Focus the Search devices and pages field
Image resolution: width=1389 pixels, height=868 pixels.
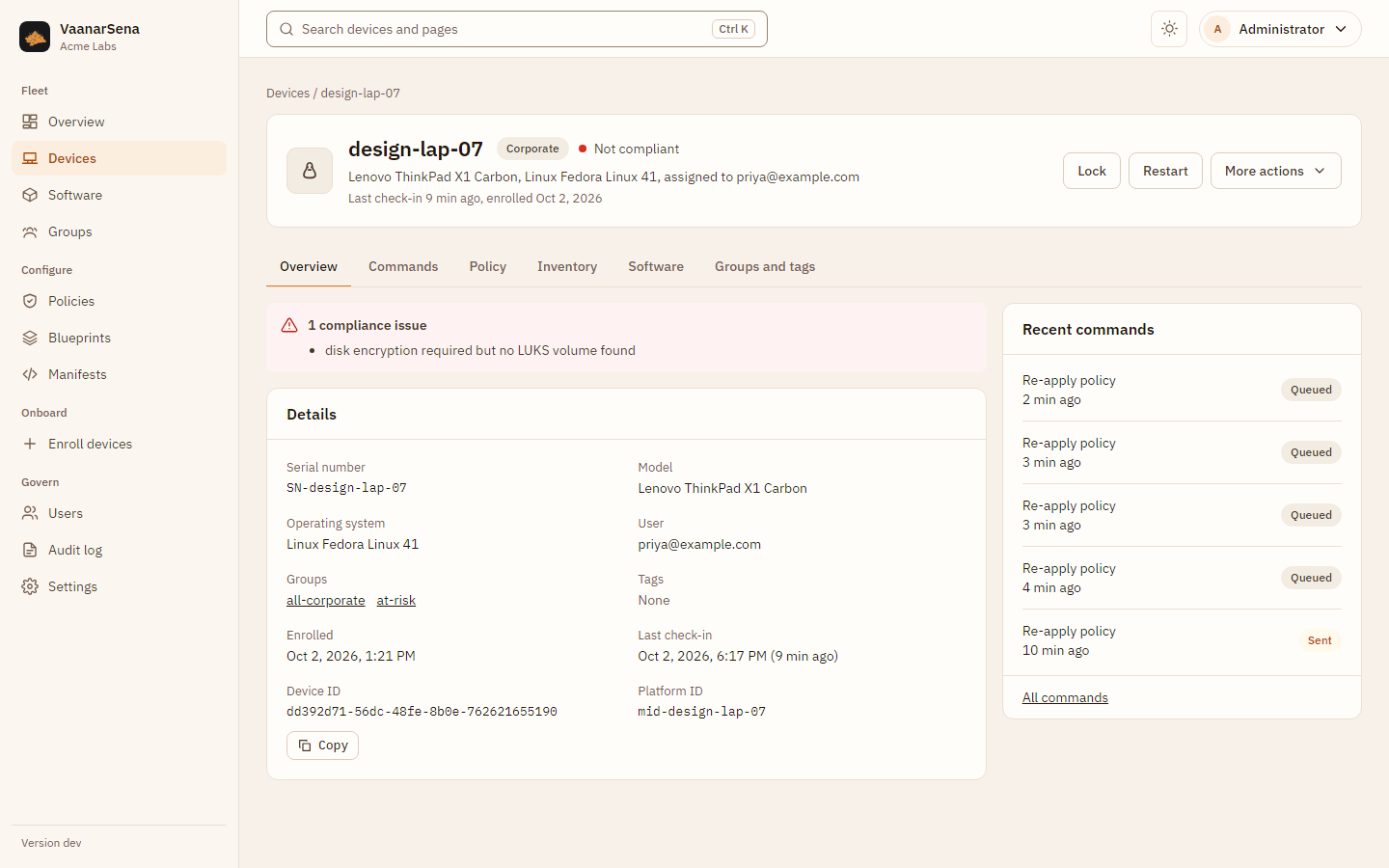pyautogui.click(x=517, y=29)
